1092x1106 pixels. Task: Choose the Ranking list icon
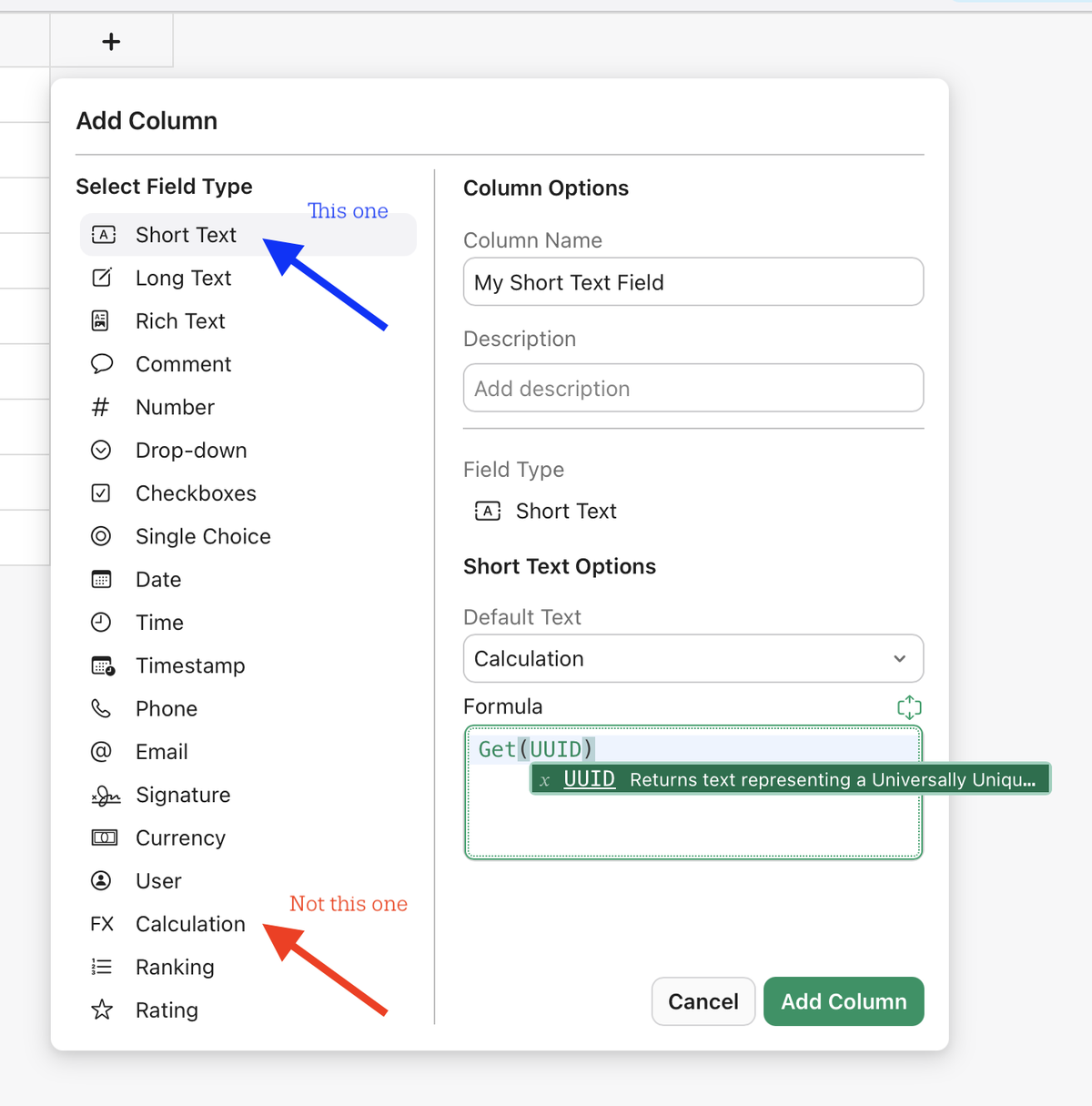[x=102, y=967]
